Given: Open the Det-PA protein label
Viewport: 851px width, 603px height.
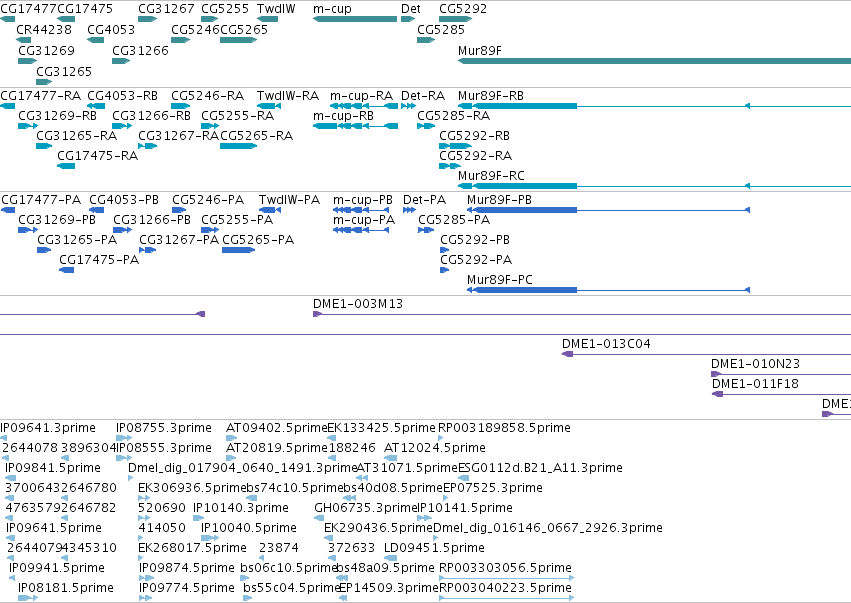Looking at the screenshot, I should coord(424,200).
